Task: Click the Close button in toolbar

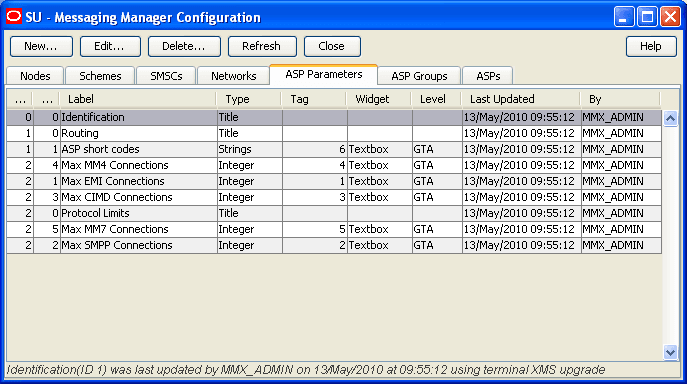Action: tap(332, 46)
